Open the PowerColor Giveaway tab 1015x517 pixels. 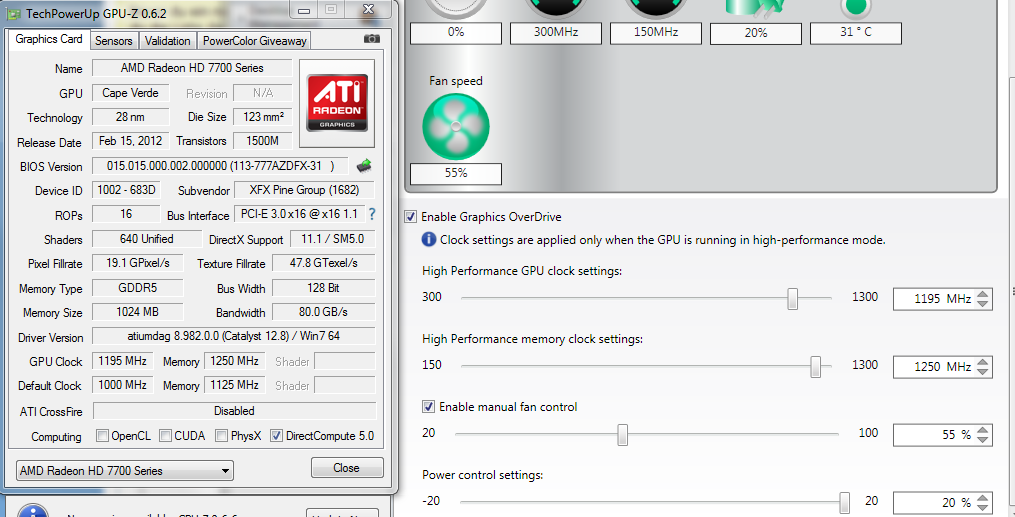[254, 41]
